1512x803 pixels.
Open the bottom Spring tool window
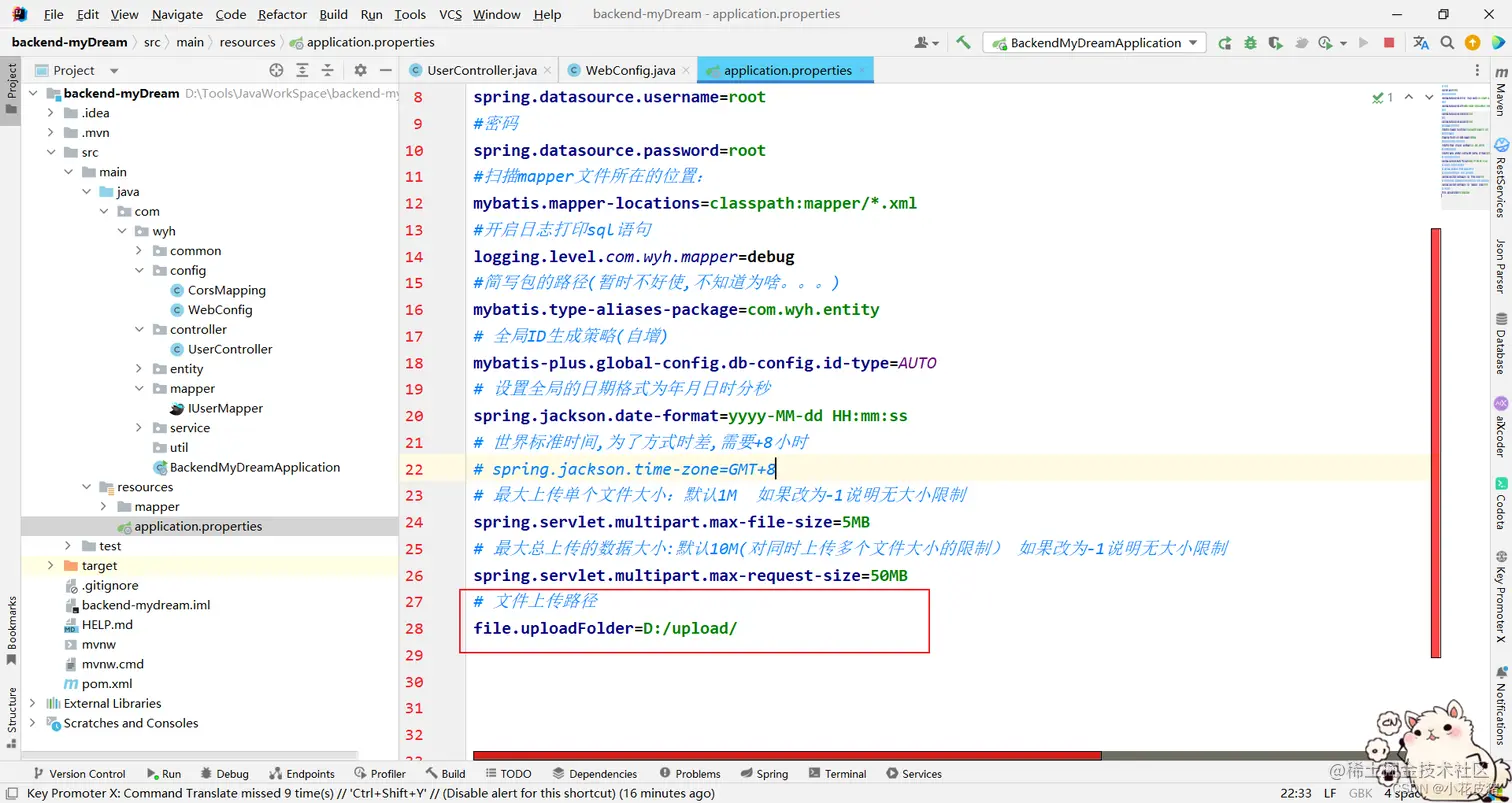764,773
